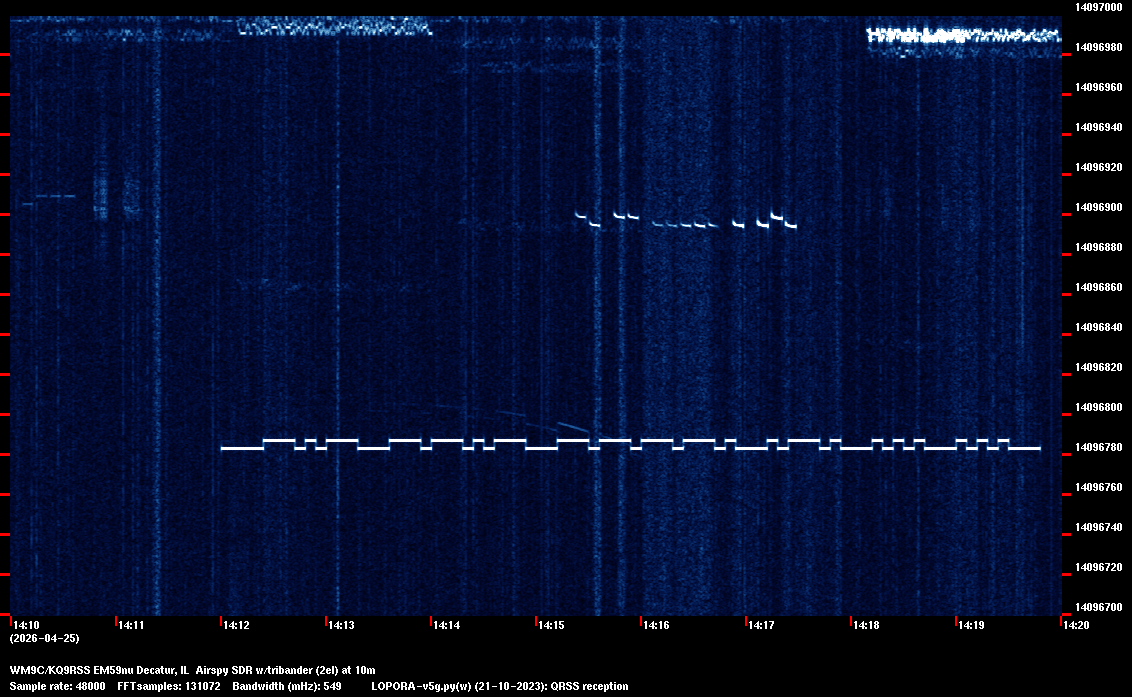Click the 14096780 frequency scale label
The width and height of the screenshot is (1132, 697).
tap(1097, 448)
